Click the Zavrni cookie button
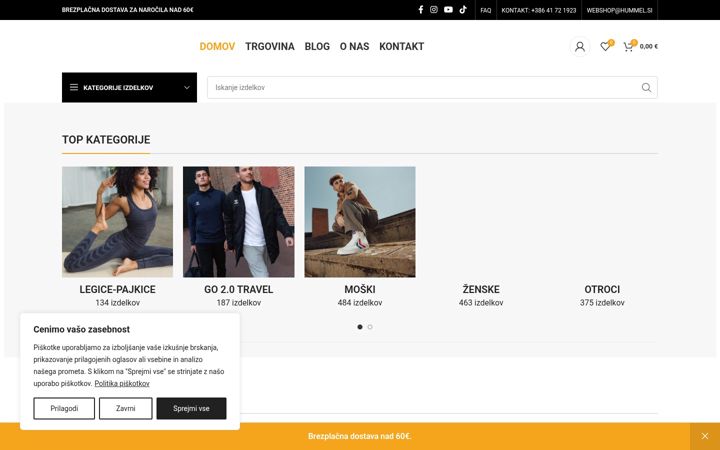Viewport: 720px width, 450px height. (126, 408)
